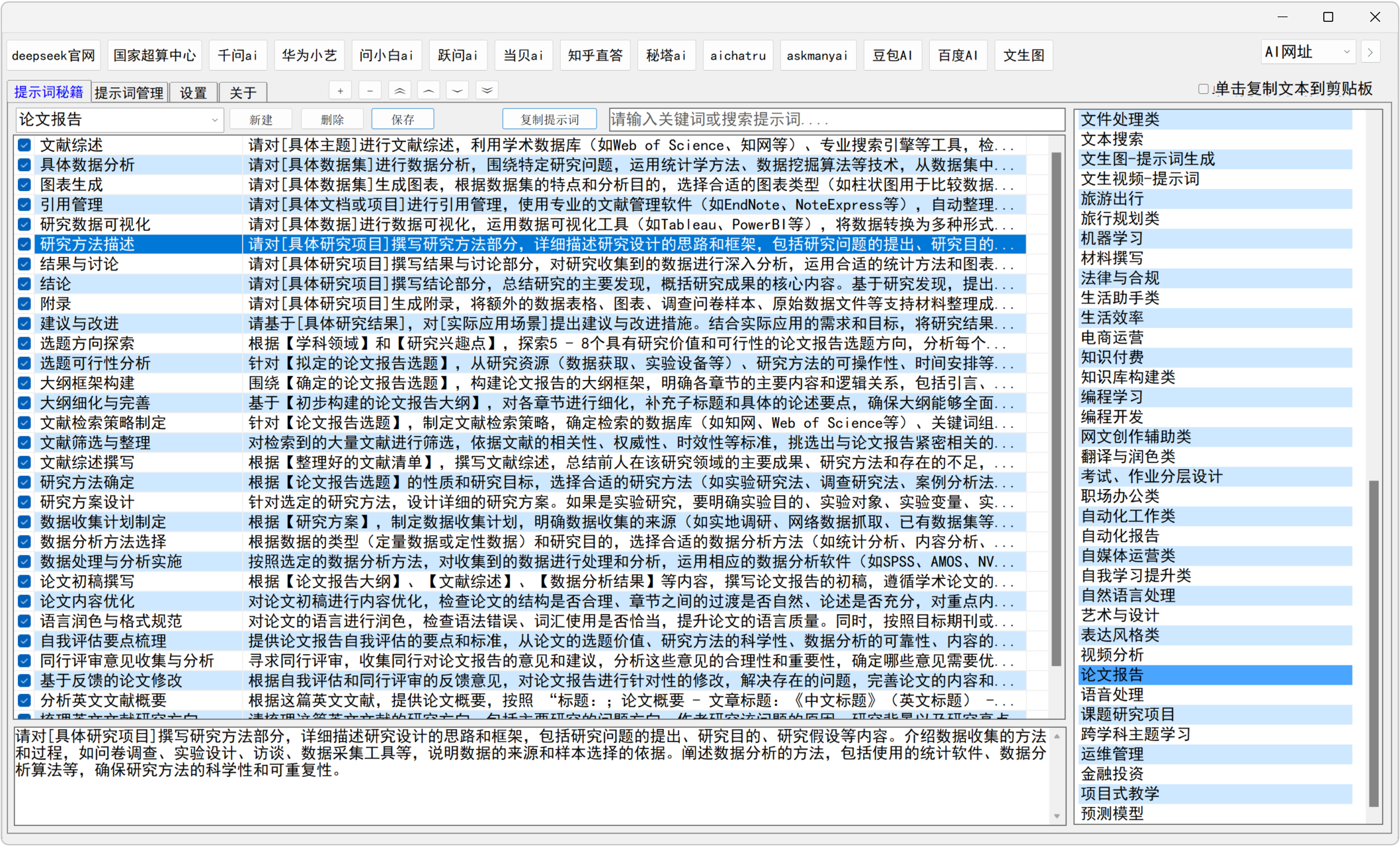Screen dimensions: 1400x846
Task: Uncheck the 结论 row checkbox
Action: pos(24,284)
